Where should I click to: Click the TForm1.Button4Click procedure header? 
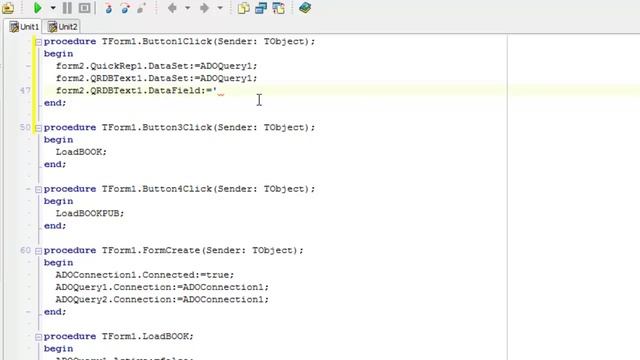[x=180, y=189]
